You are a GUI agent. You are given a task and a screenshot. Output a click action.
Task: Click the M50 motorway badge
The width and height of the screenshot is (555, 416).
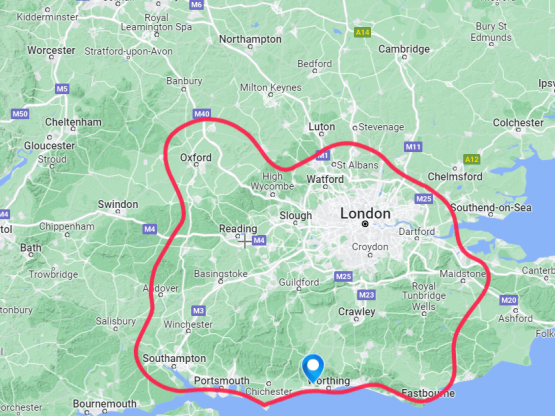coord(20,114)
